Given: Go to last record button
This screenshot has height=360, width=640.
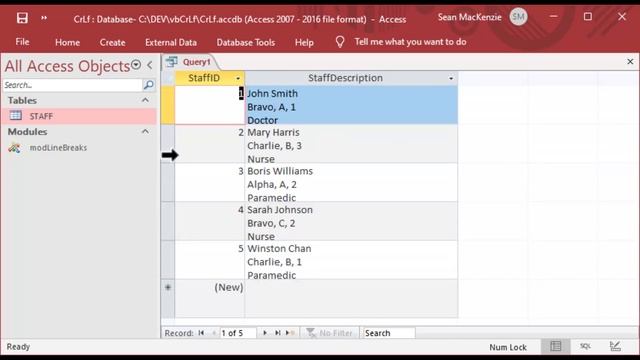Looking at the screenshot, I should click(x=278, y=333).
